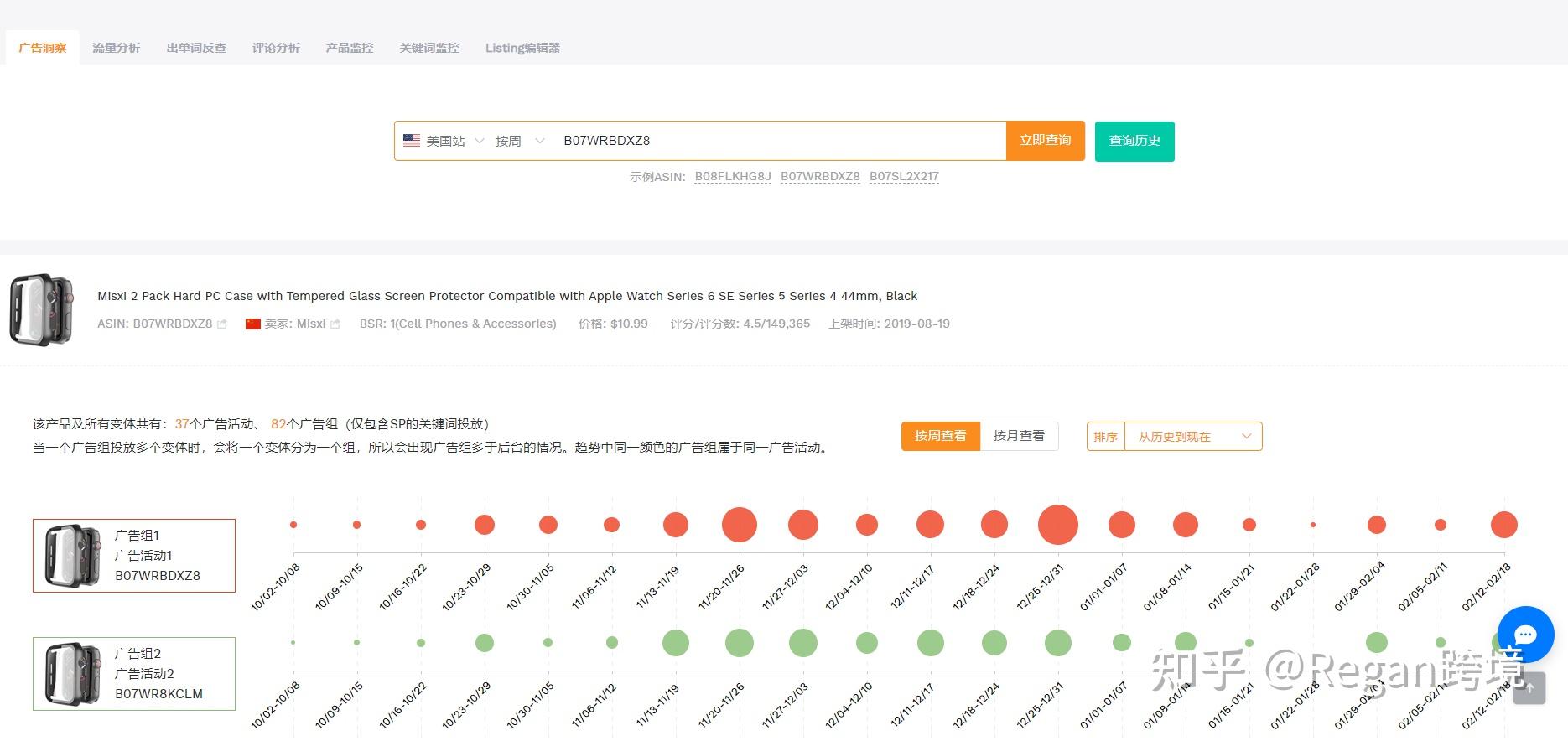Click 广告组1 red bubble for 10/23-10/29
Viewport: 1568px width, 741px height.
(x=485, y=525)
